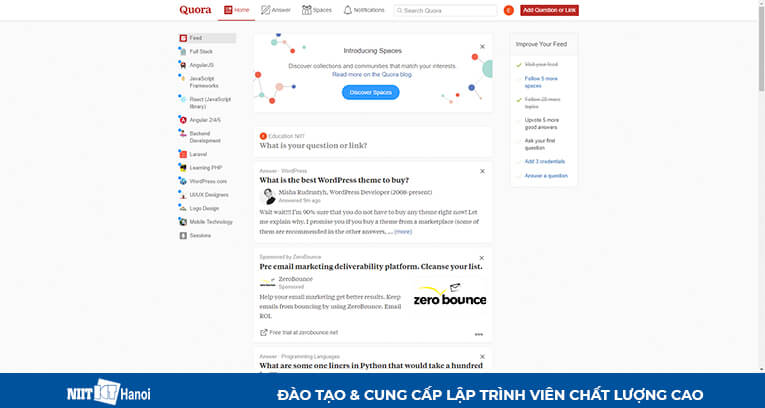Open the orange profile avatar in header
The width and height of the screenshot is (765, 408).
click(x=508, y=10)
